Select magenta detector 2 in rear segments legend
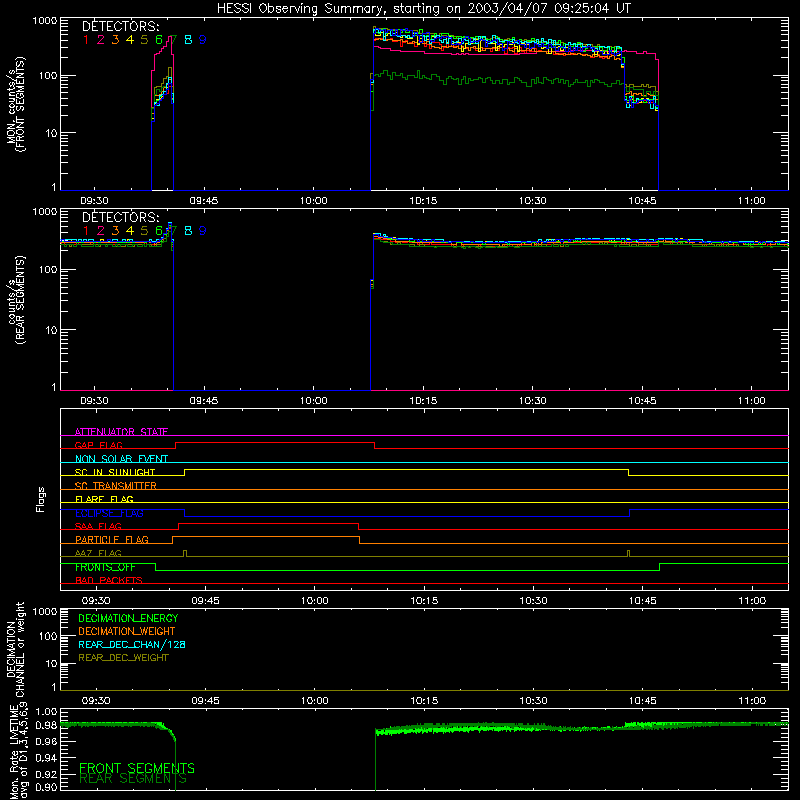 coord(101,231)
